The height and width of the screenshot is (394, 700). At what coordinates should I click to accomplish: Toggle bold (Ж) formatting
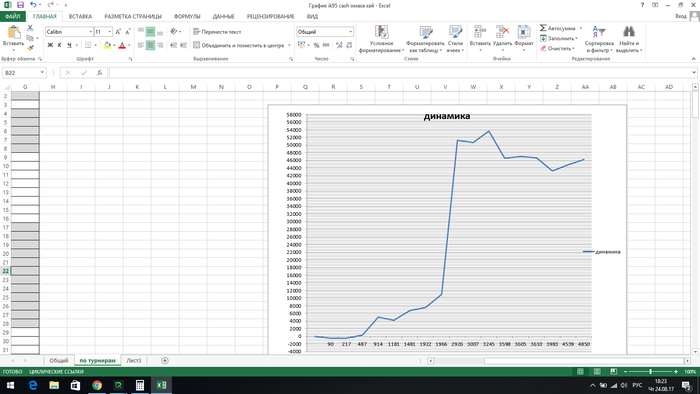pos(50,45)
